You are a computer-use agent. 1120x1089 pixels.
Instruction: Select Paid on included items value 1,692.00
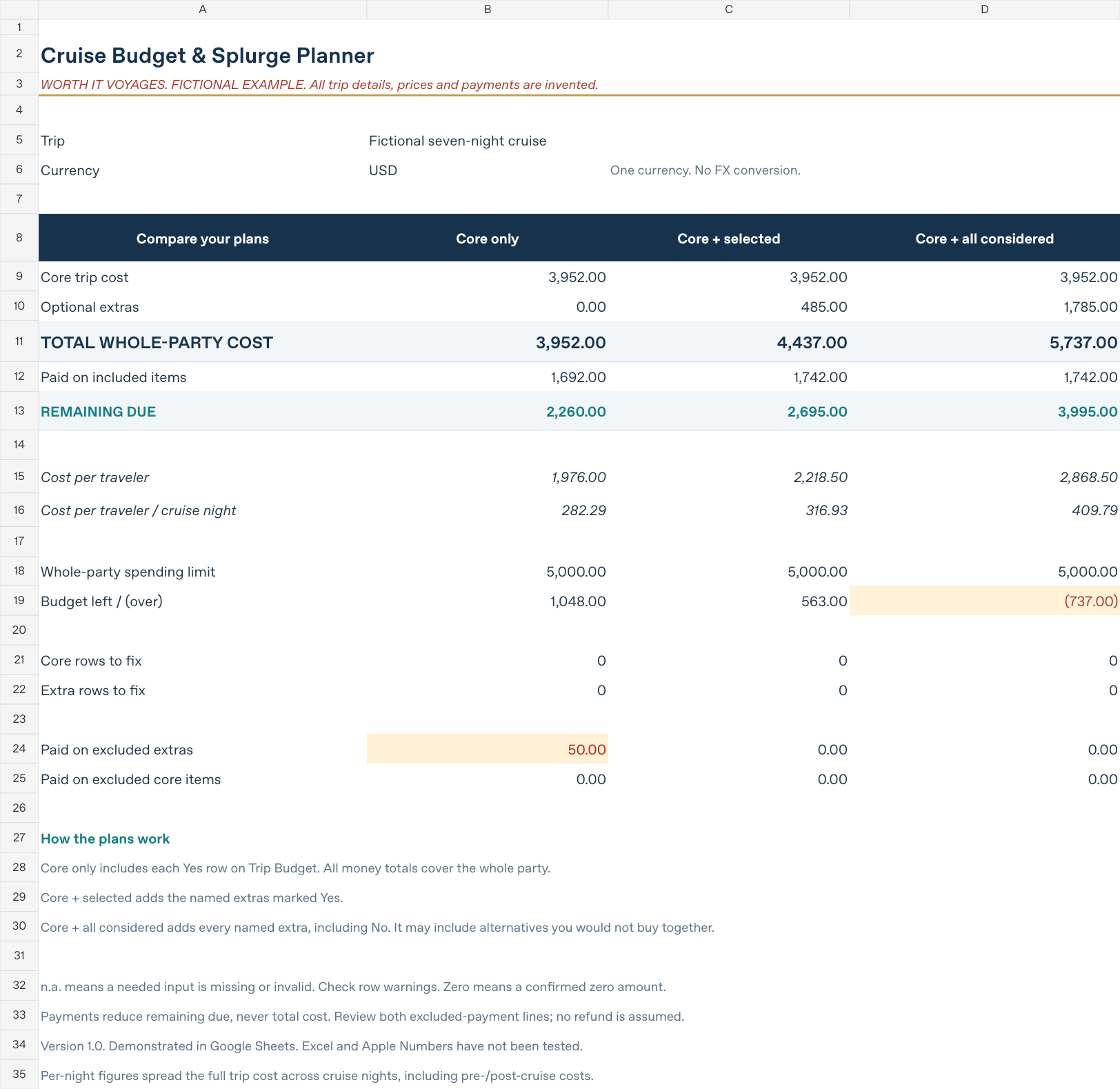488,377
